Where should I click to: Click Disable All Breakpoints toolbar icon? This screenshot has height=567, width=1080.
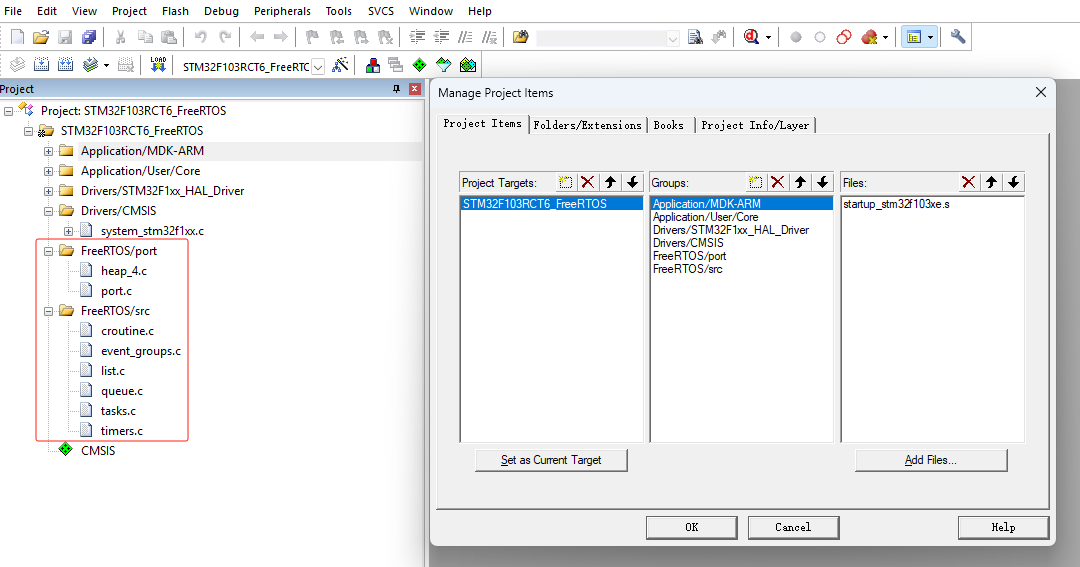point(844,37)
